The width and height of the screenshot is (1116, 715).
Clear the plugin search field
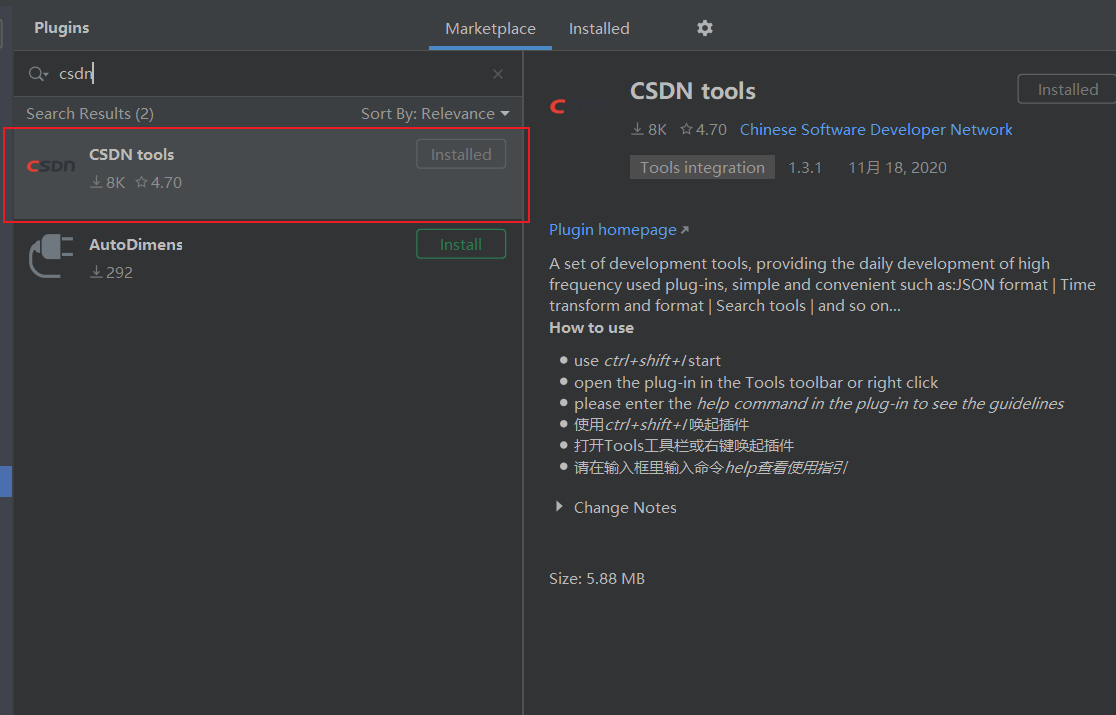(498, 74)
